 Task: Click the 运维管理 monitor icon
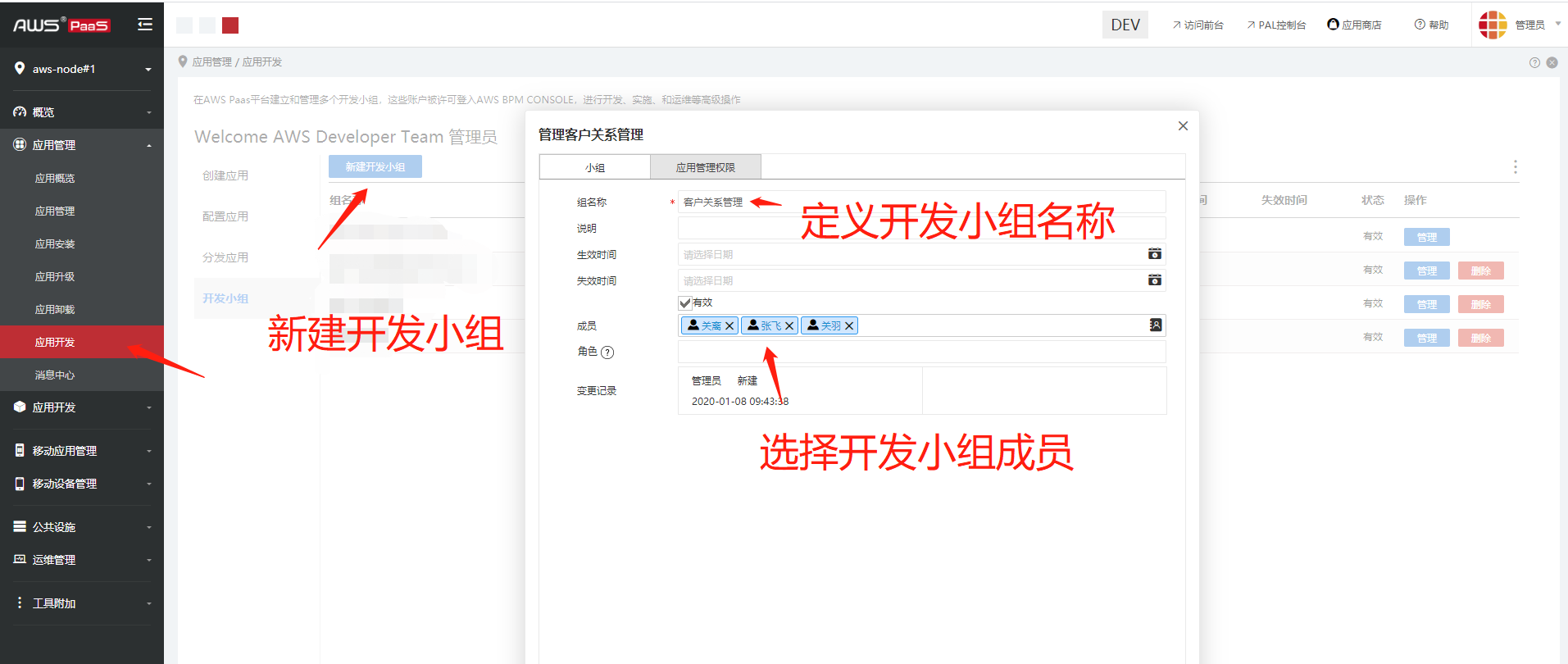(20, 559)
